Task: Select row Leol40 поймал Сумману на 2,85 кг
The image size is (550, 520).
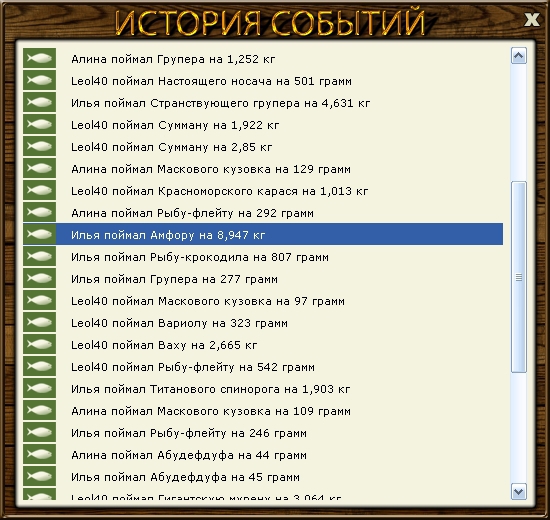Action: 263,146
